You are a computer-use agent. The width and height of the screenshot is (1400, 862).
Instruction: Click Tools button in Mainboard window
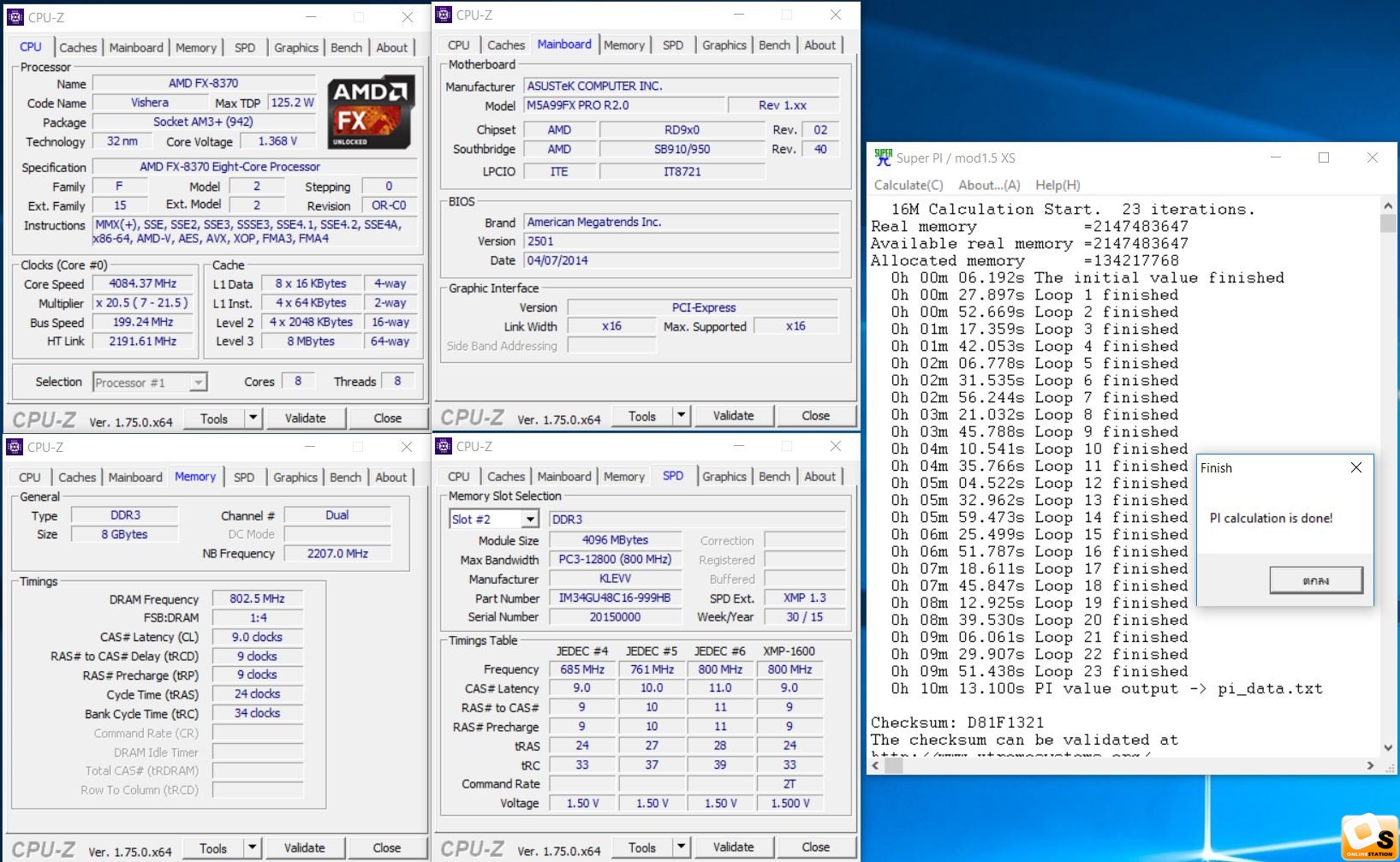click(x=642, y=416)
